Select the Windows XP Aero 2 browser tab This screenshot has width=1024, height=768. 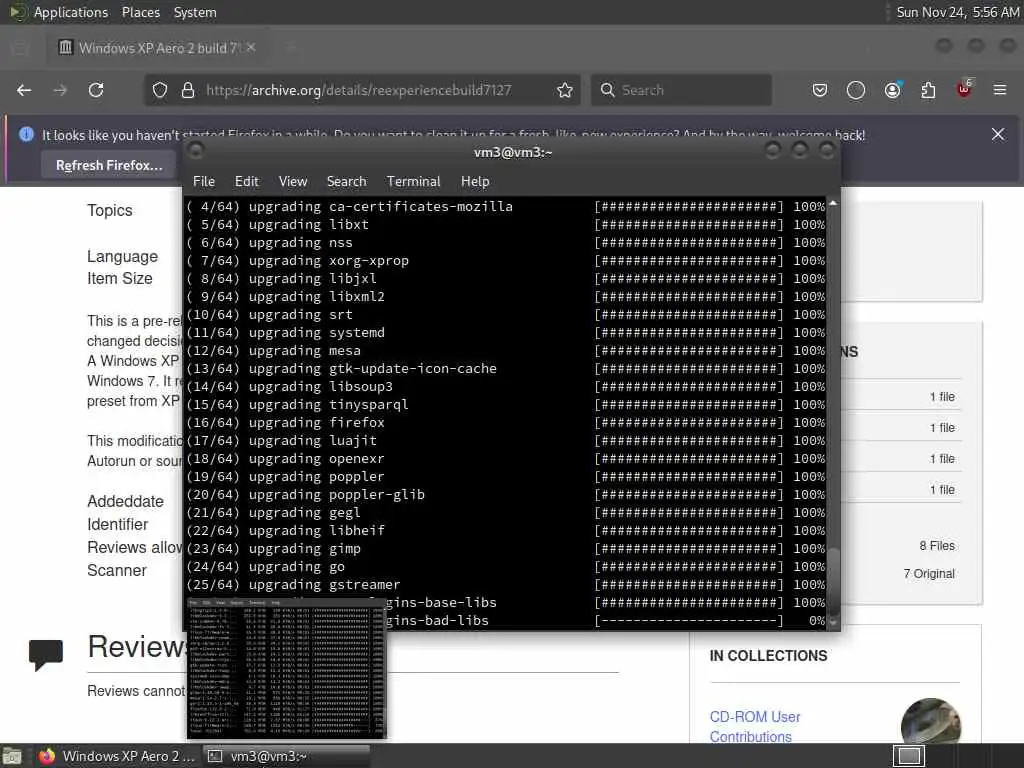click(x=155, y=48)
